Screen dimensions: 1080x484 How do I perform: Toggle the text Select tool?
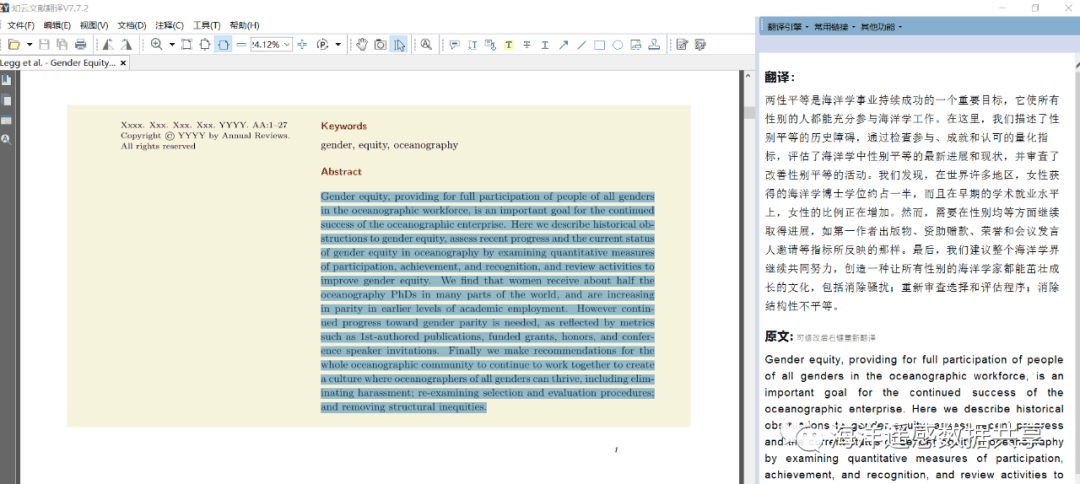point(399,44)
